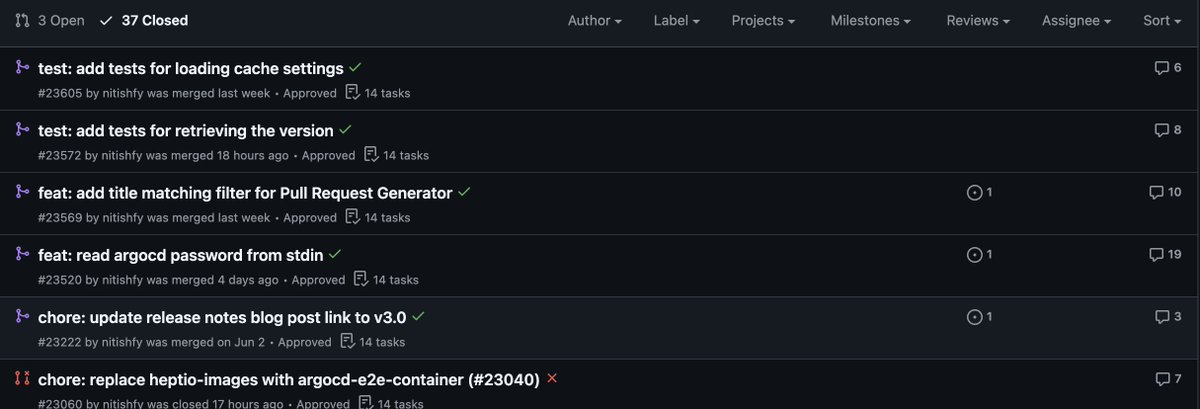
Task: Select the 37 Closed pull requests tab
Action: tap(145, 20)
